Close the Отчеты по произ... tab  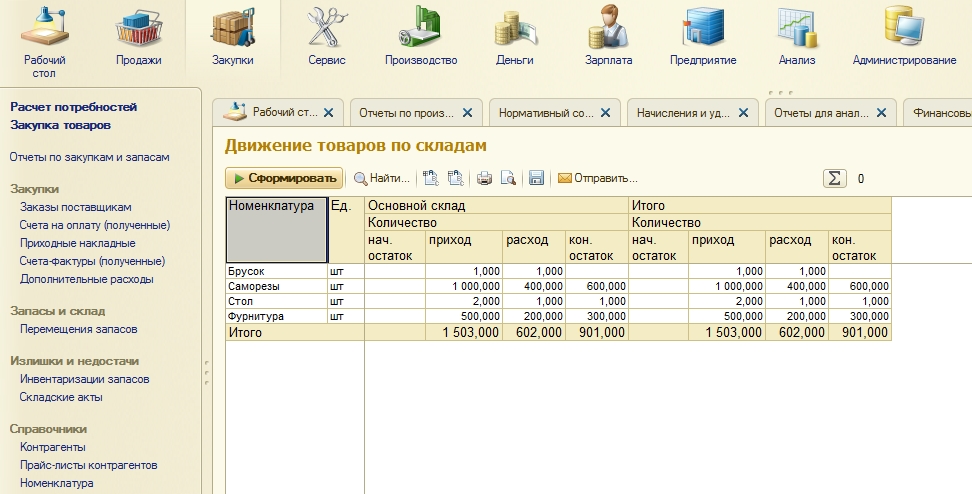(467, 113)
